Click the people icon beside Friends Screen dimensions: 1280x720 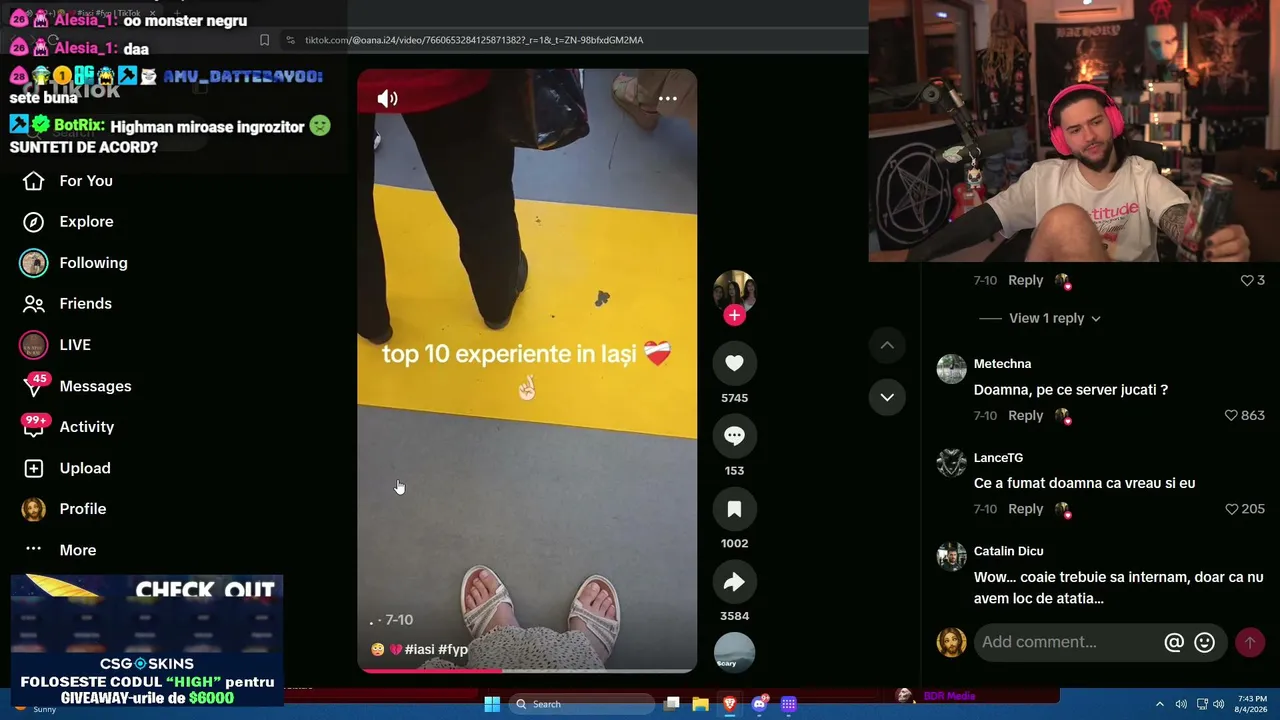click(x=34, y=304)
